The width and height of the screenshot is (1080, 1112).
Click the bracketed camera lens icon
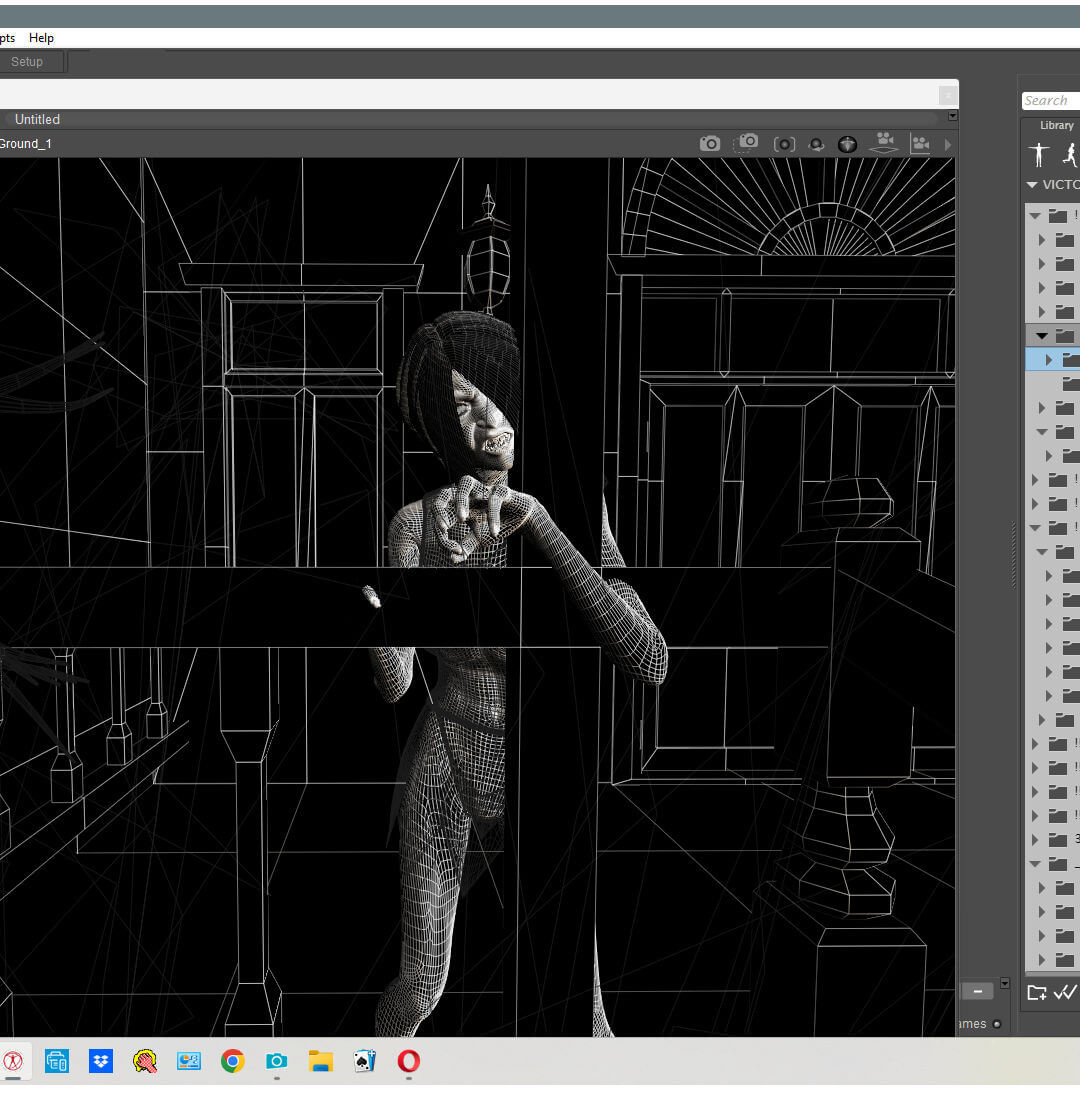click(784, 145)
